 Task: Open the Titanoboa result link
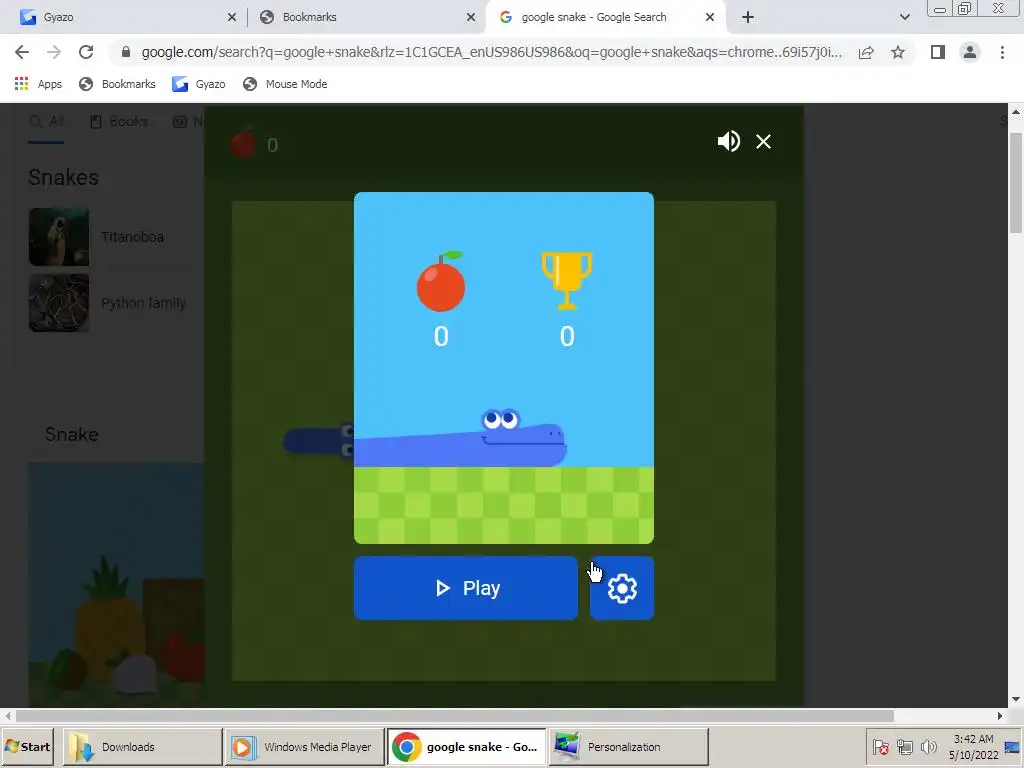pyautogui.click(x=133, y=237)
